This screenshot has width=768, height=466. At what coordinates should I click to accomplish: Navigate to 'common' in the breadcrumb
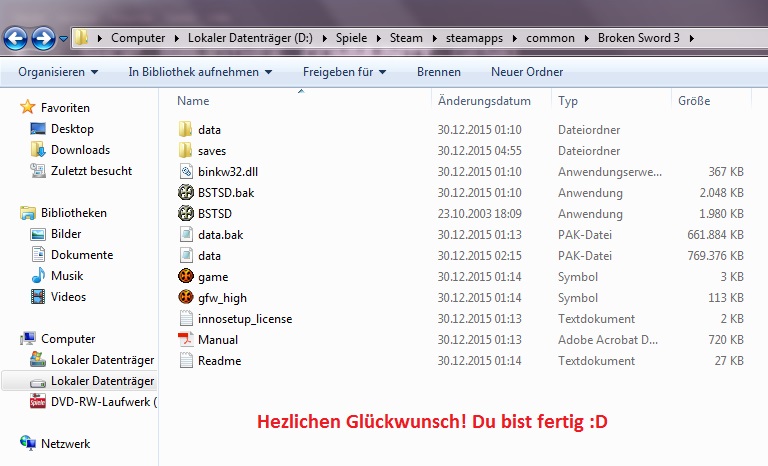(x=550, y=38)
